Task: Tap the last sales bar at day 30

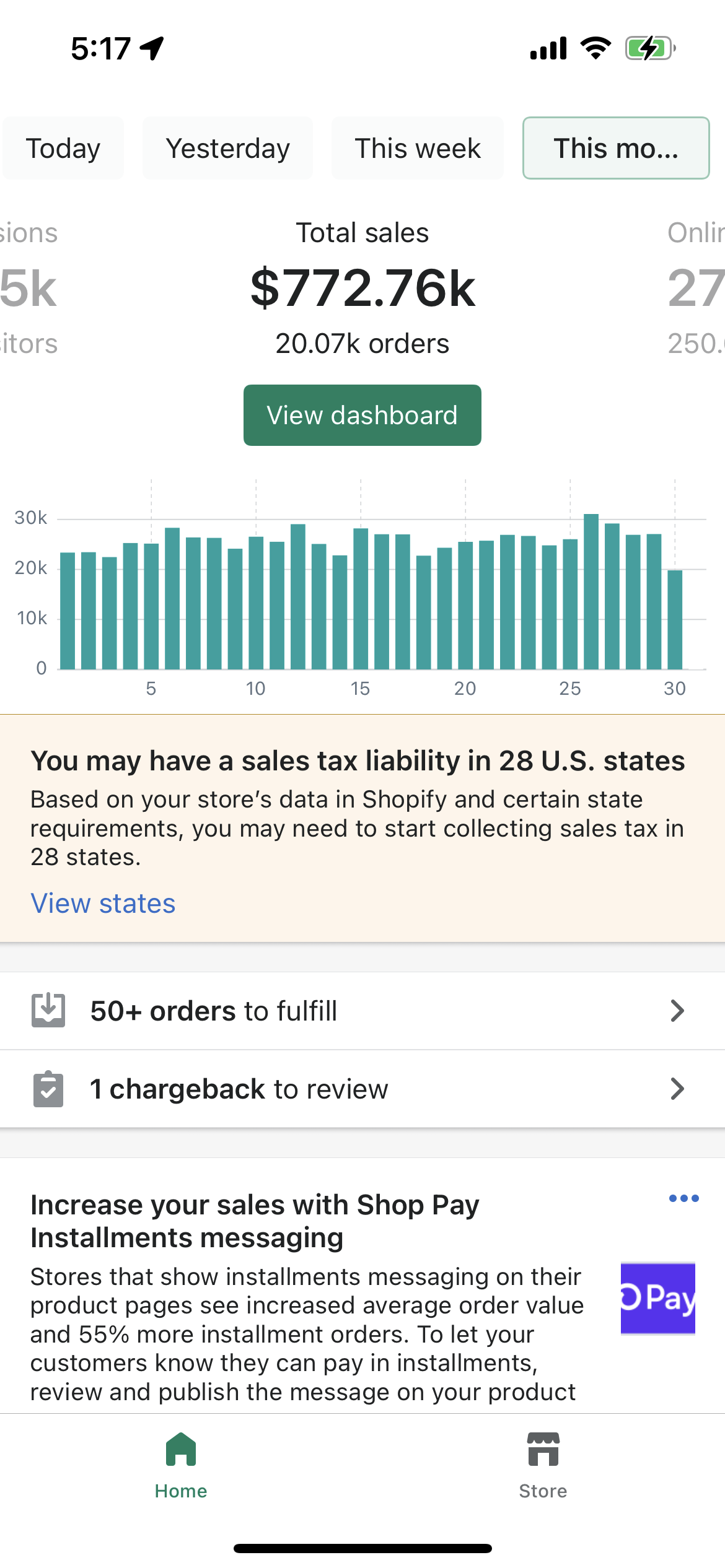Action: (x=675, y=620)
